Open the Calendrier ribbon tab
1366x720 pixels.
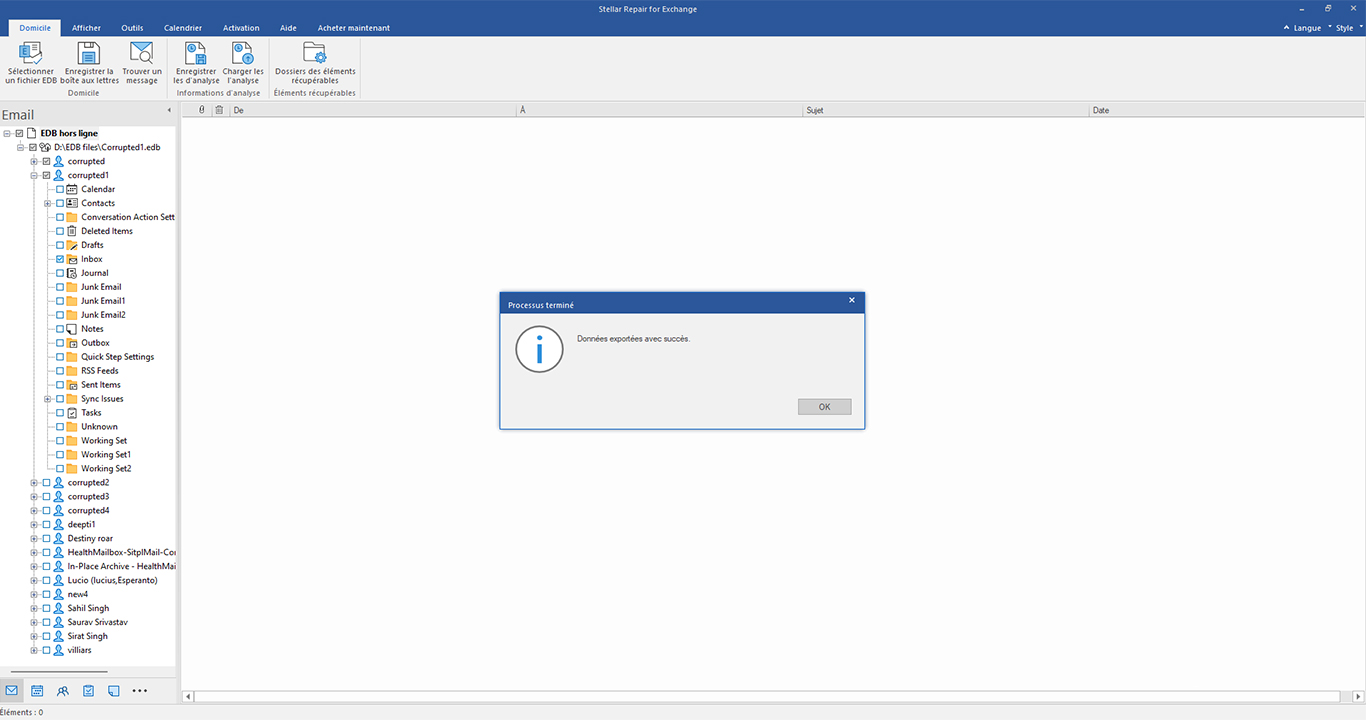183,28
